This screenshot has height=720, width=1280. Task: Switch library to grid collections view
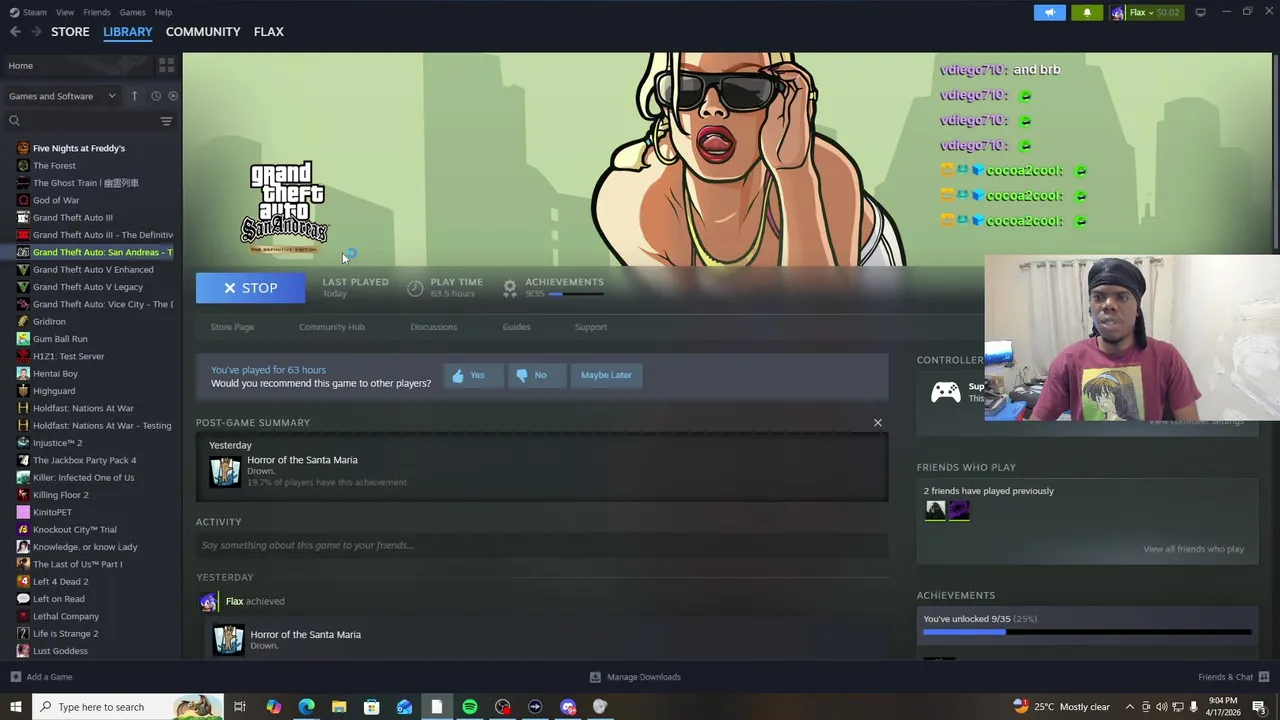(166, 65)
